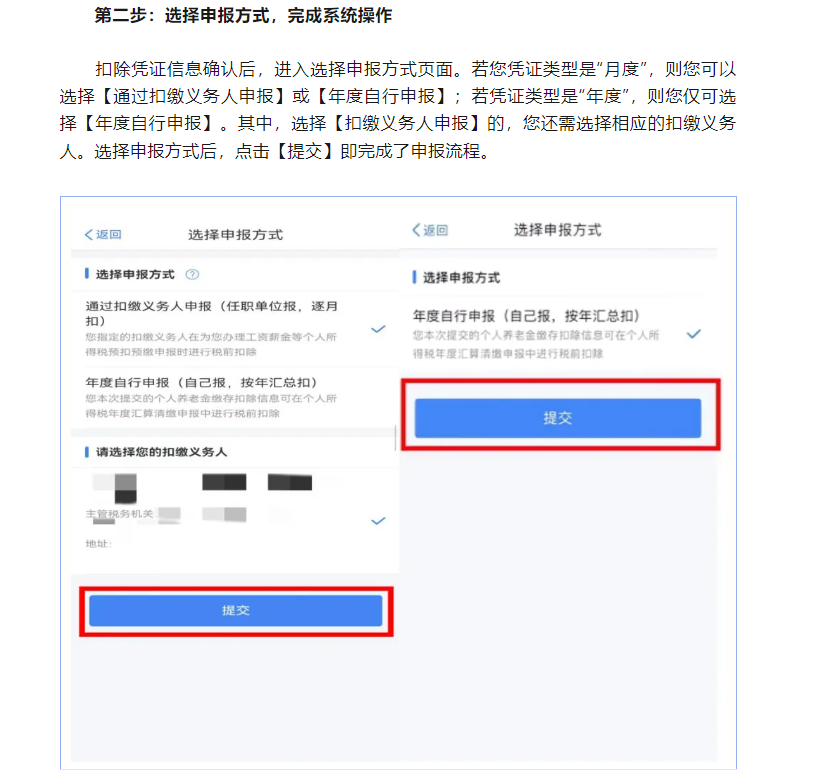Image resolution: width=814 pixels, height=781 pixels.
Task: Click the 地址 label in agent entry
Action: point(99,544)
